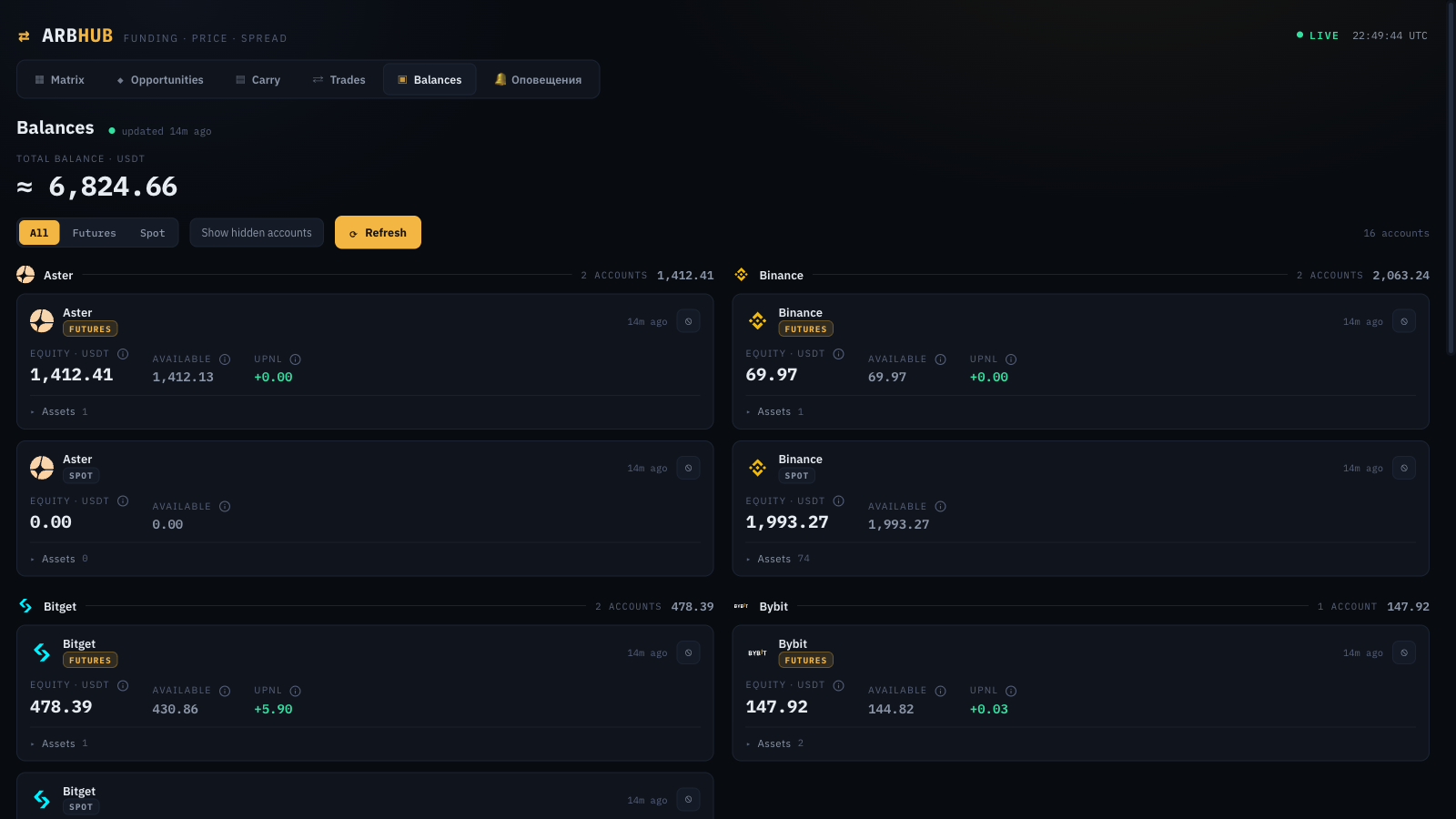Open Equity info icon on Bitget Futures
Viewport: 1456px width, 819px height.
(123, 685)
